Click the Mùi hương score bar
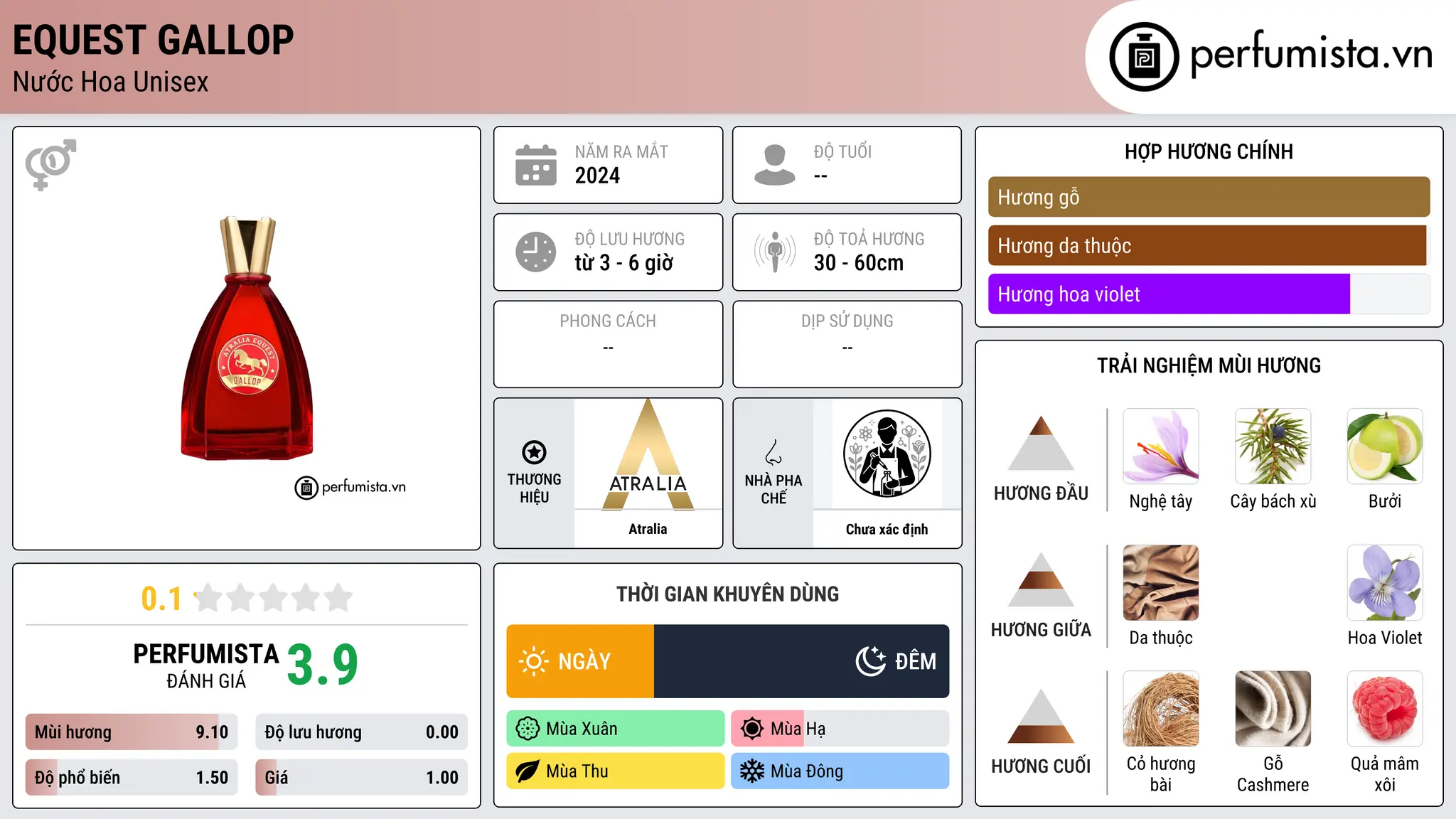 coord(132,732)
